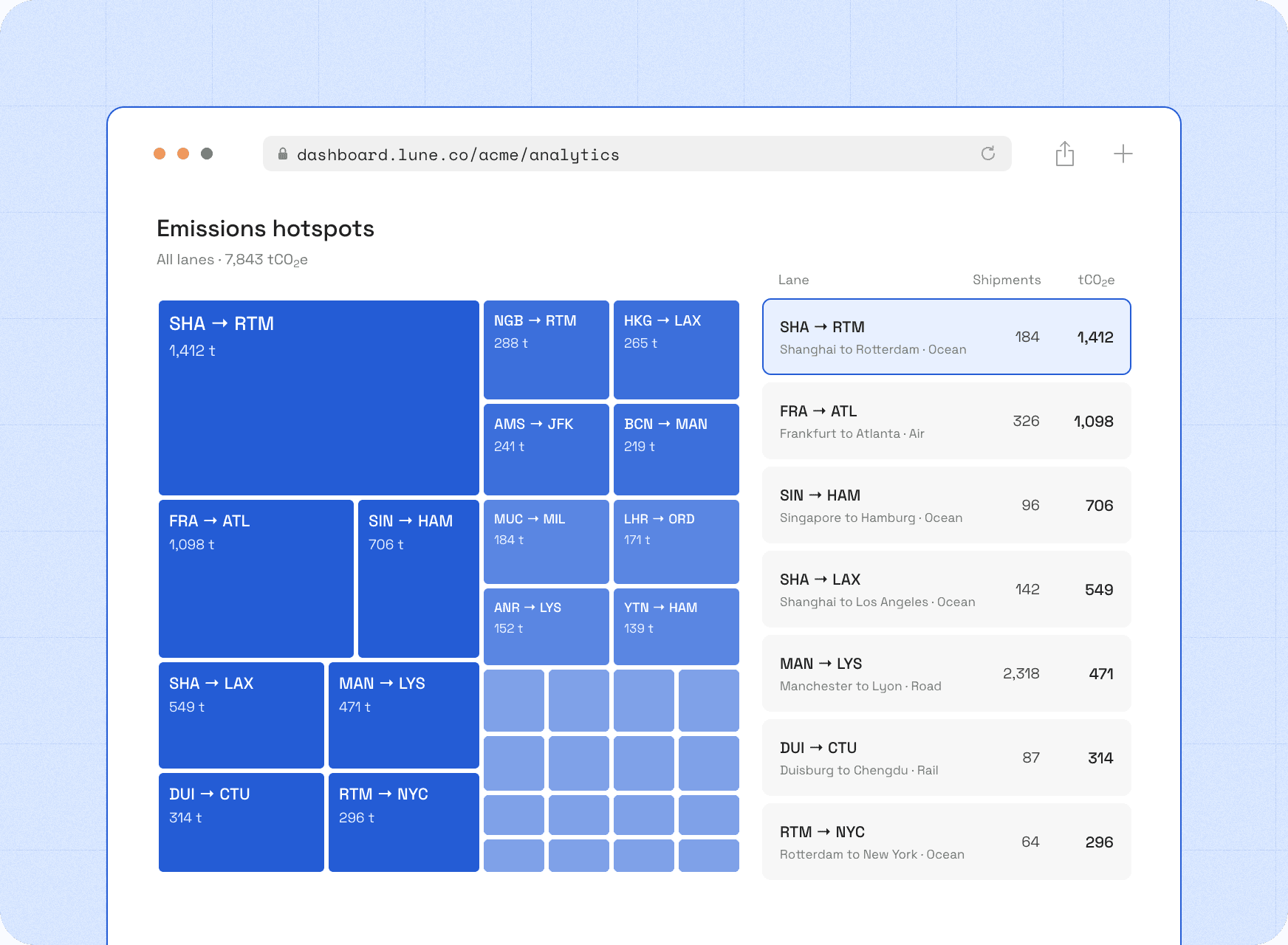The image size is (1288, 945).
Task: Select the SIN → HAM treemap tile
Action: click(419, 578)
